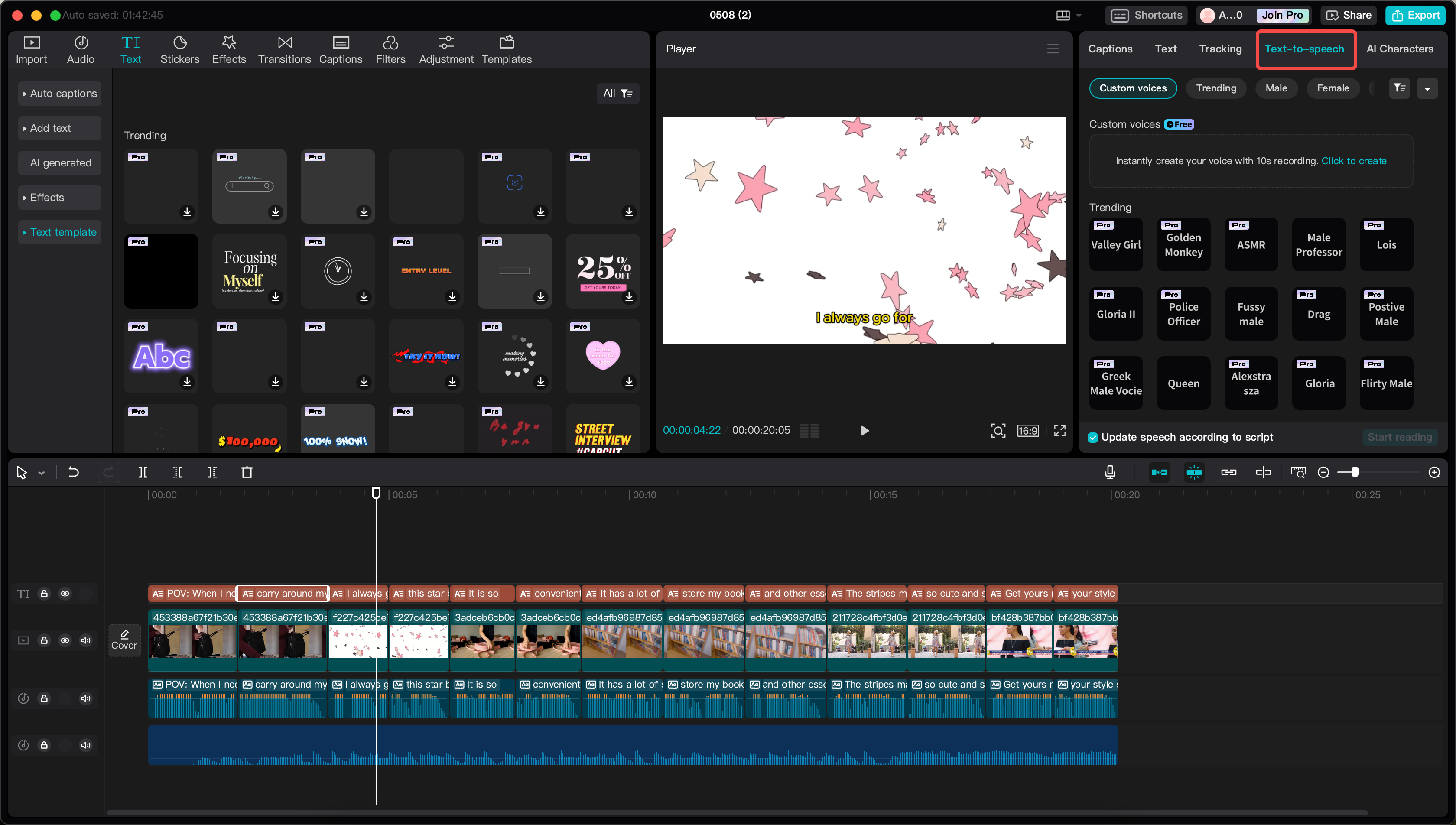Click the fullscreen preview icon
This screenshot has height=825, width=1456.
(1059, 431)
